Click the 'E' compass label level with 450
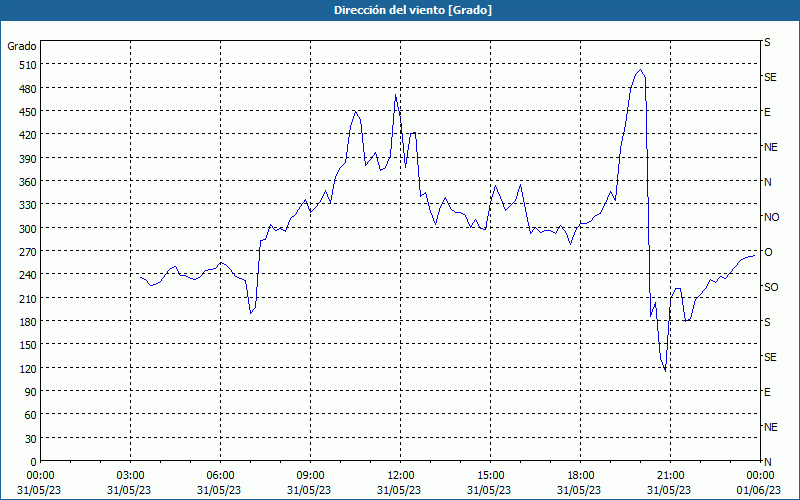This screenshot has height=500, width=800. click(767, 112)
